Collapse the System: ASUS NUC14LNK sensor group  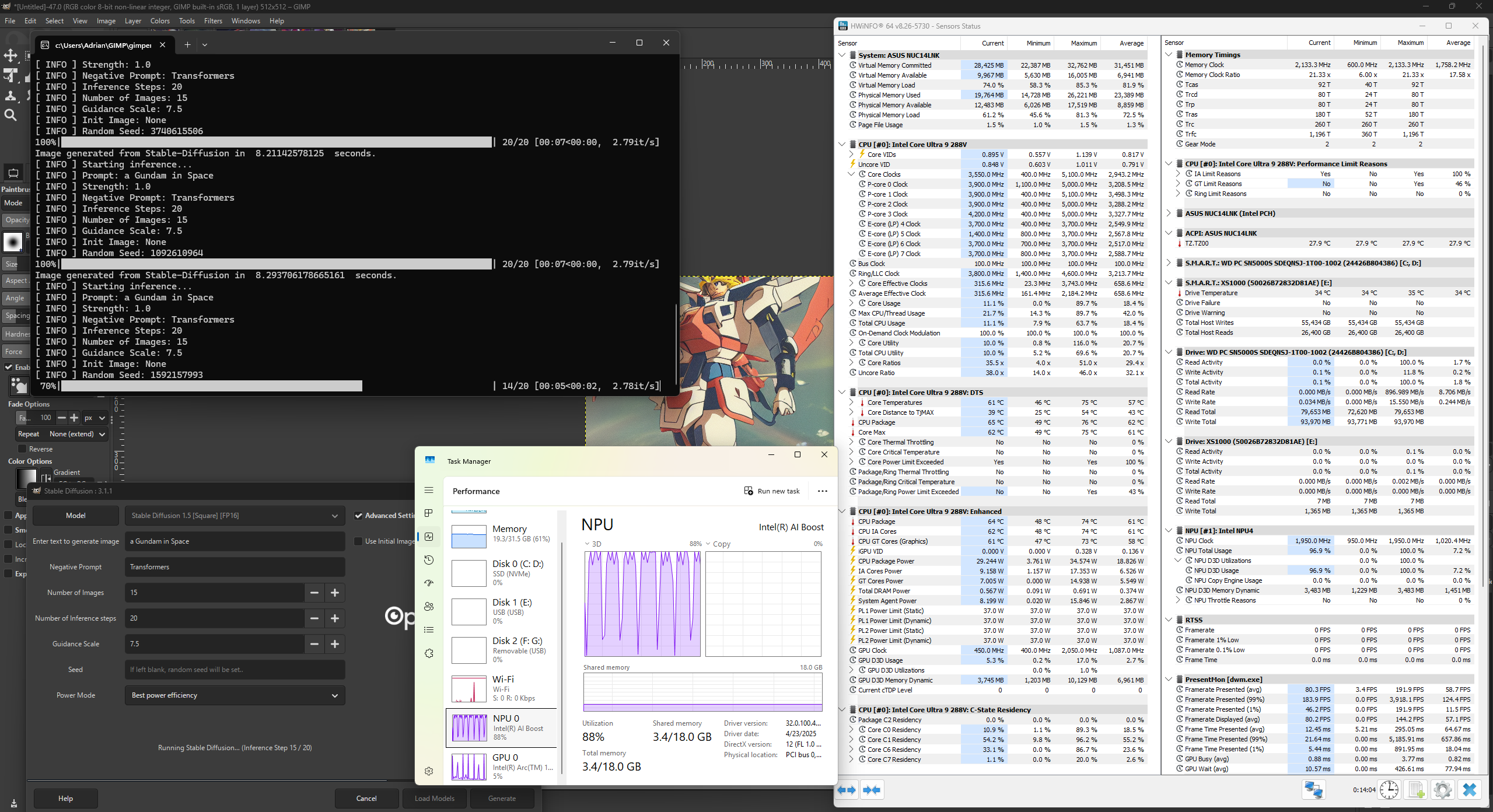842,55
